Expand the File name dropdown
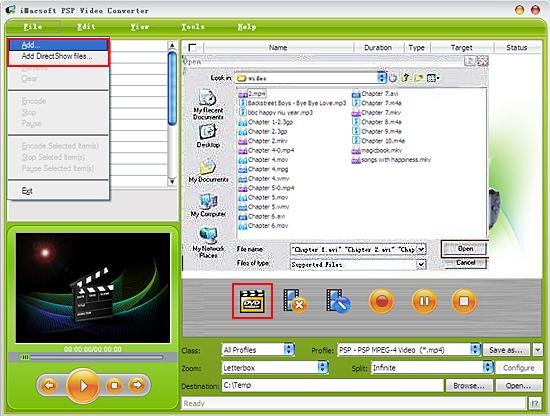The height and width of the screenshot is (416, 550). [421, 249]
